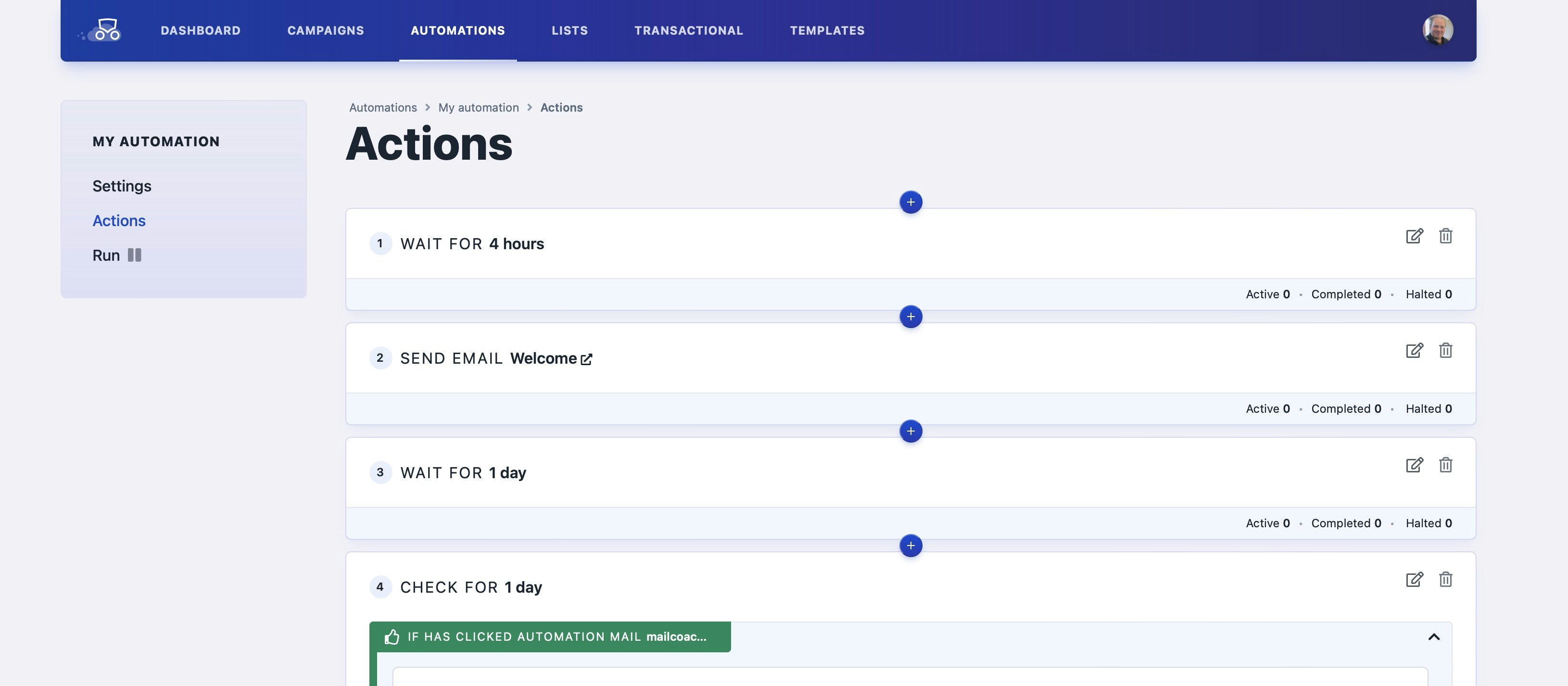This screenshot has width=1568, height=686.
Task: Edit the Wait for 1 day action
Action: (x=1414, y=465)
